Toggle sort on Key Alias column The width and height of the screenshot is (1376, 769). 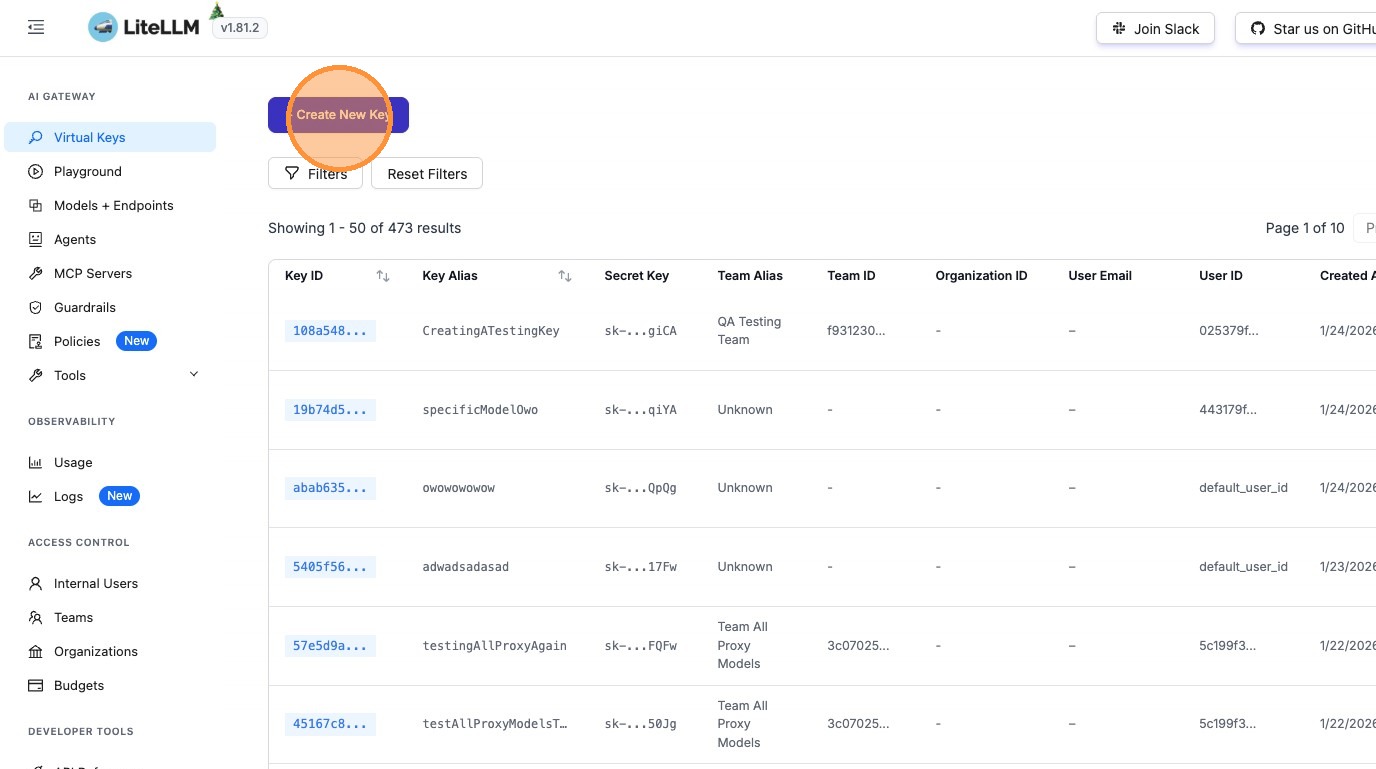tap(565, 276)
